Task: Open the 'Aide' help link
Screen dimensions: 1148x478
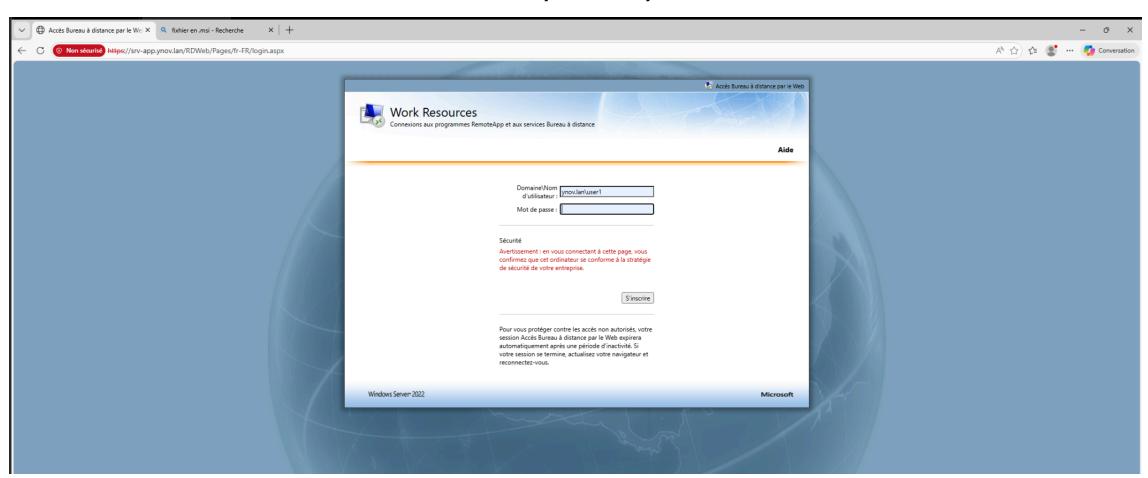Action: [785, 149]
